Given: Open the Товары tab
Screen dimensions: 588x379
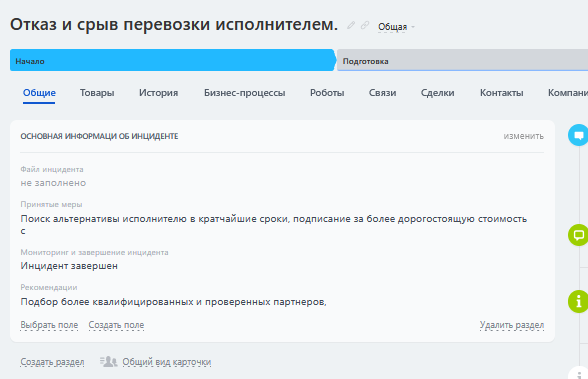Looking at the screenshot, I should (x=97, y=93).
